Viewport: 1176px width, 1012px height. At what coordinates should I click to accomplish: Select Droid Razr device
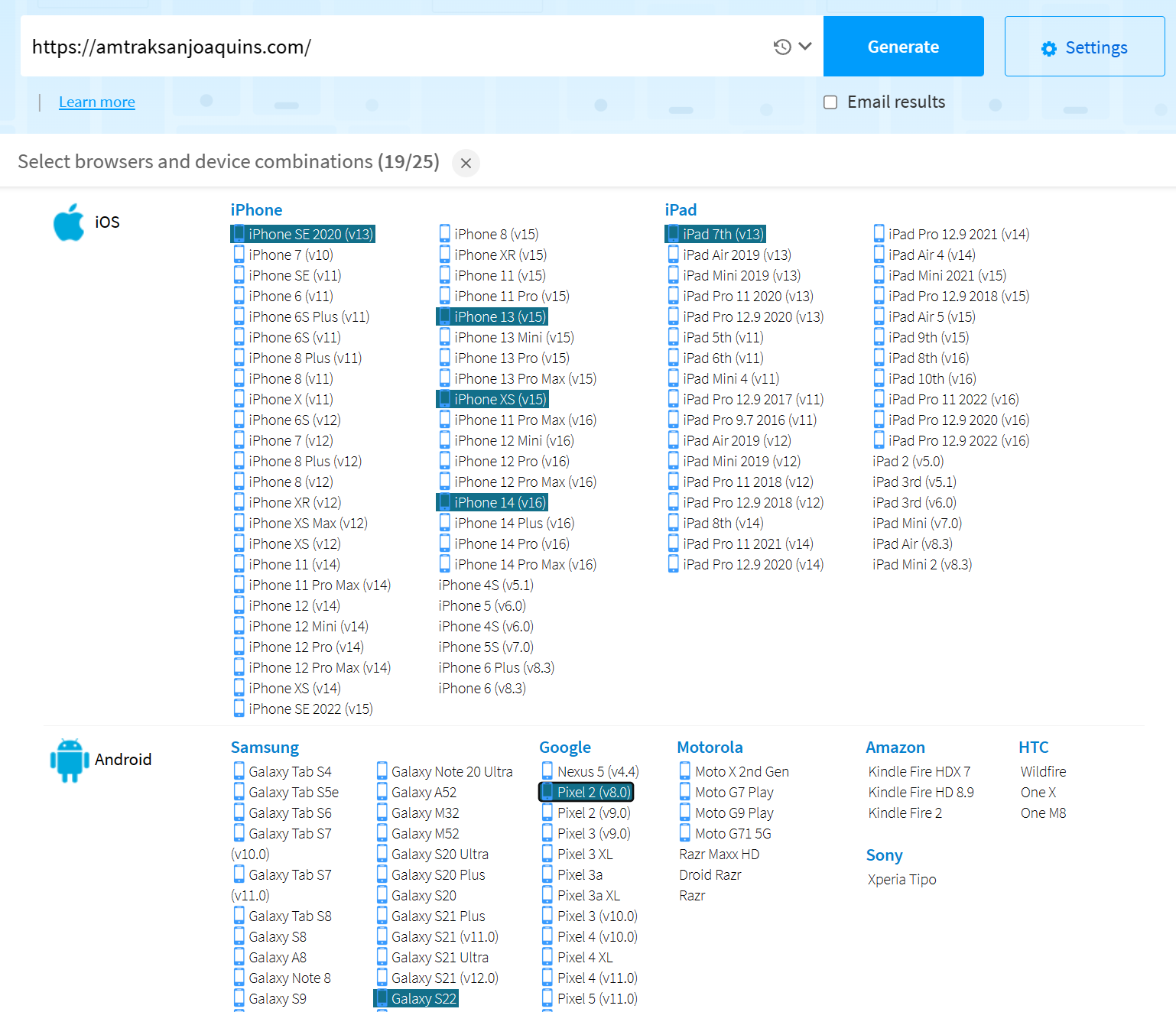pyautogui.click(x=710, y=874)
